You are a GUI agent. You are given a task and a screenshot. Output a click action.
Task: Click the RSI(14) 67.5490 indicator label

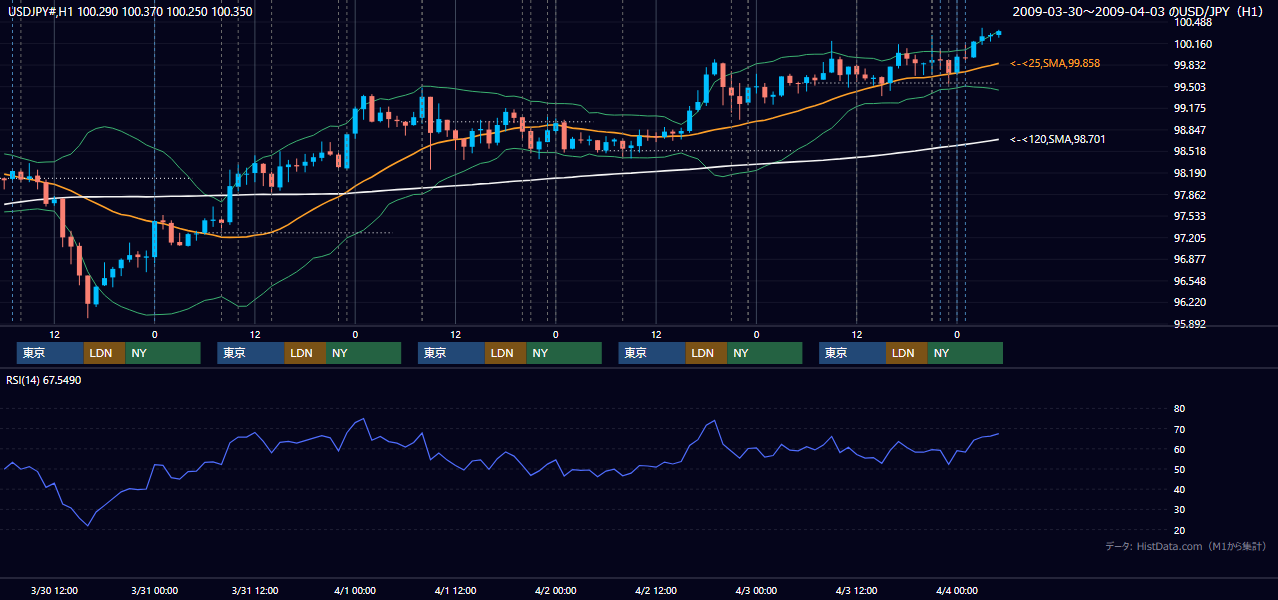coord(44,380)
